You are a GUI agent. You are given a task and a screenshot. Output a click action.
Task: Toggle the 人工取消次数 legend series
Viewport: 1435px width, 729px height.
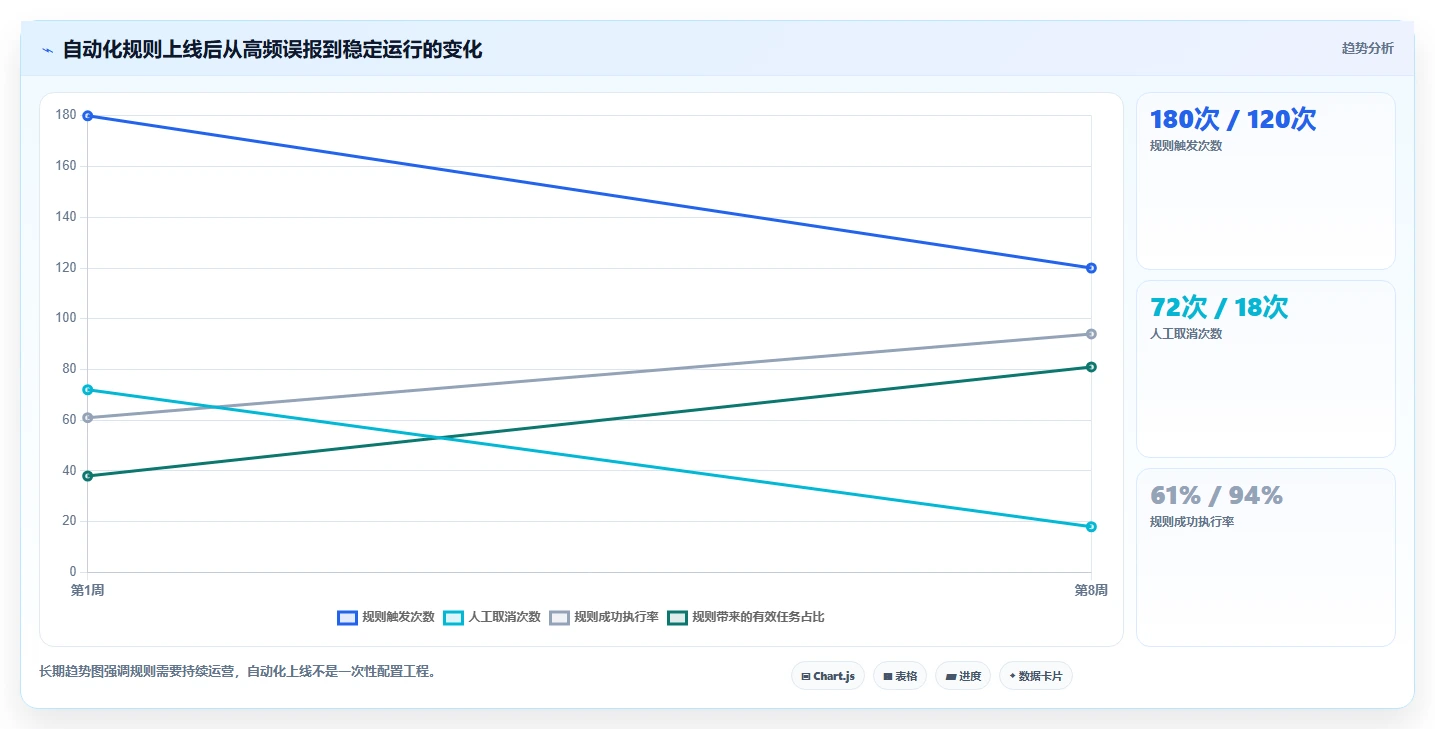click(x=491, y=617)
